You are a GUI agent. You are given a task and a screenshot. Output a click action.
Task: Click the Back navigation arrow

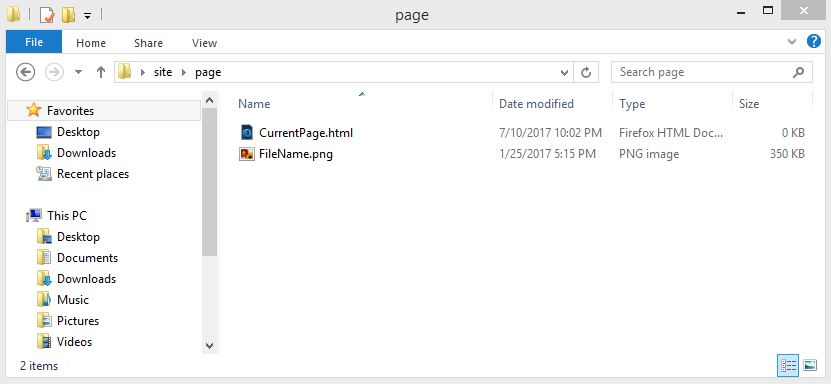coord(25,72)
